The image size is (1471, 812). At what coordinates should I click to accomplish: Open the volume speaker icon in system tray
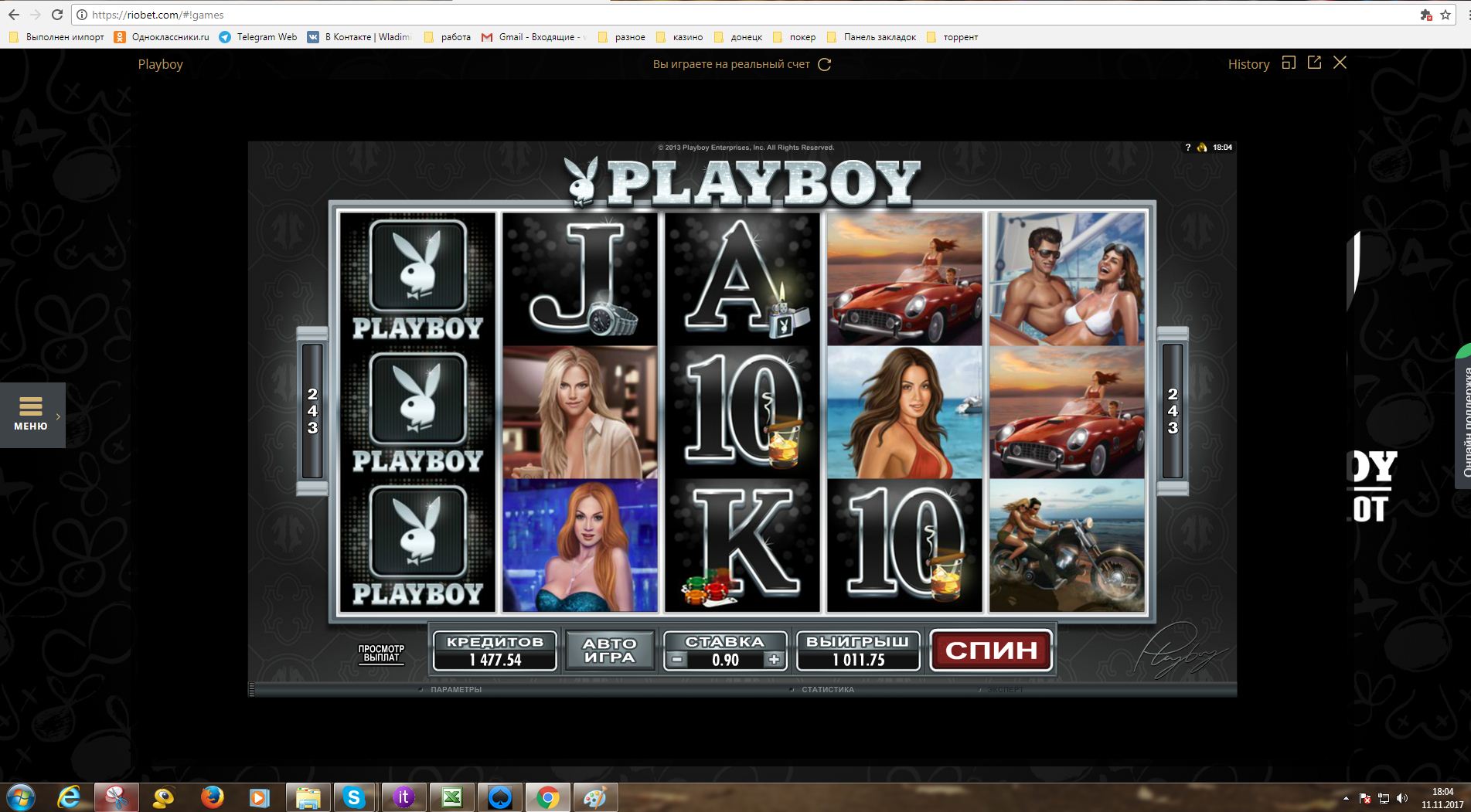tap(1403, 798)
